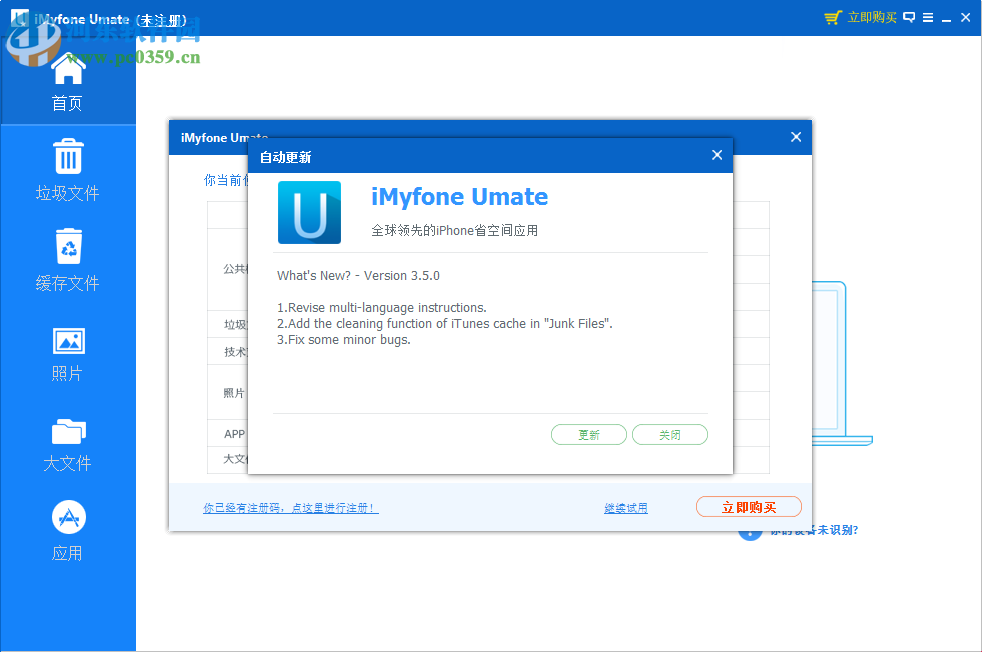Viewport: 982px width, 652px height.
Task: Click the orange 立即购买 purchase button
Action: coord(748,506)
